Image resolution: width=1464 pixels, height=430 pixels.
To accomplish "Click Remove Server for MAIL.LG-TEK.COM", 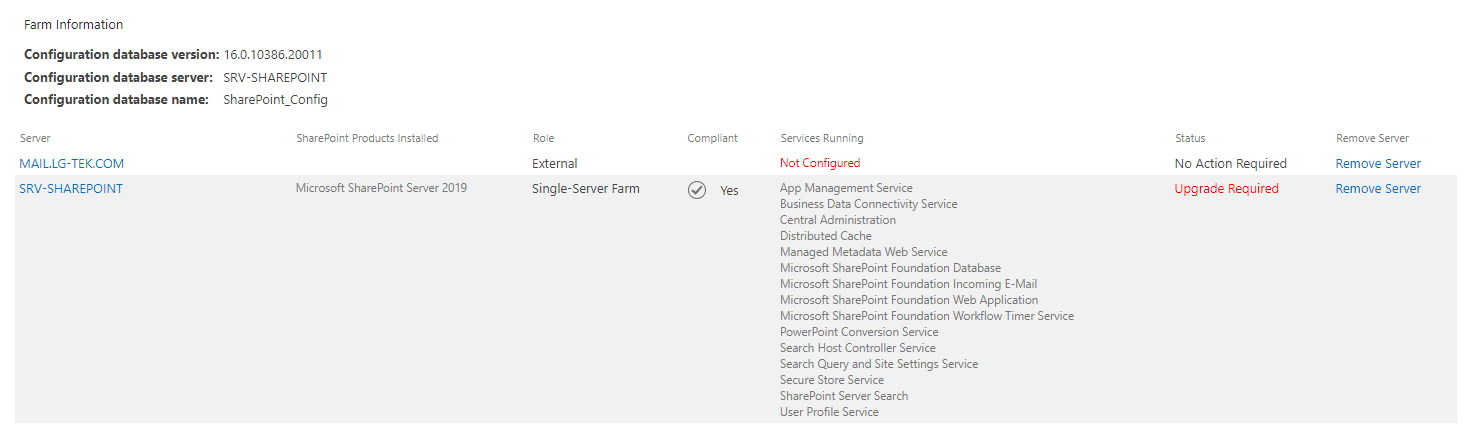I will point(1378,163).
